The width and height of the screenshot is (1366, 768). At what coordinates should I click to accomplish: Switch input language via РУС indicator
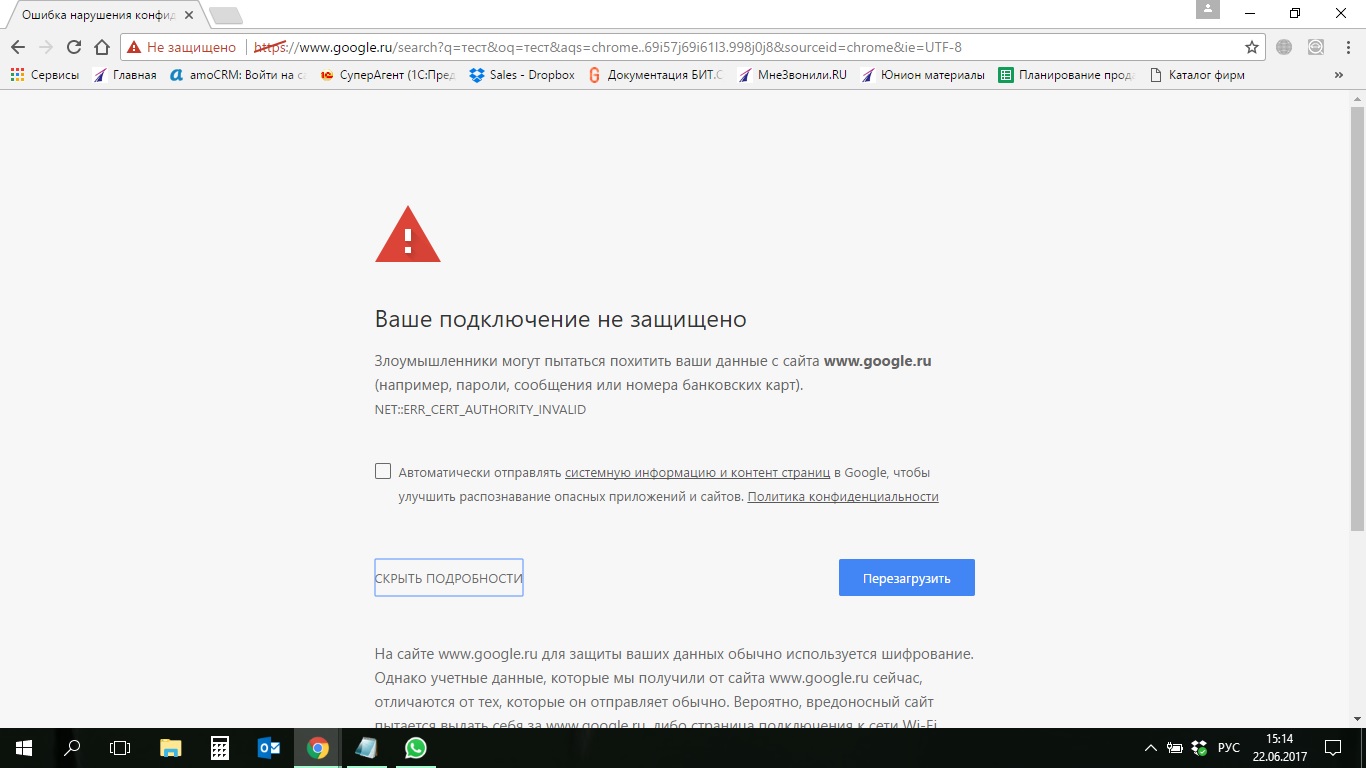pyautogui.click(x=1229, y=748)
